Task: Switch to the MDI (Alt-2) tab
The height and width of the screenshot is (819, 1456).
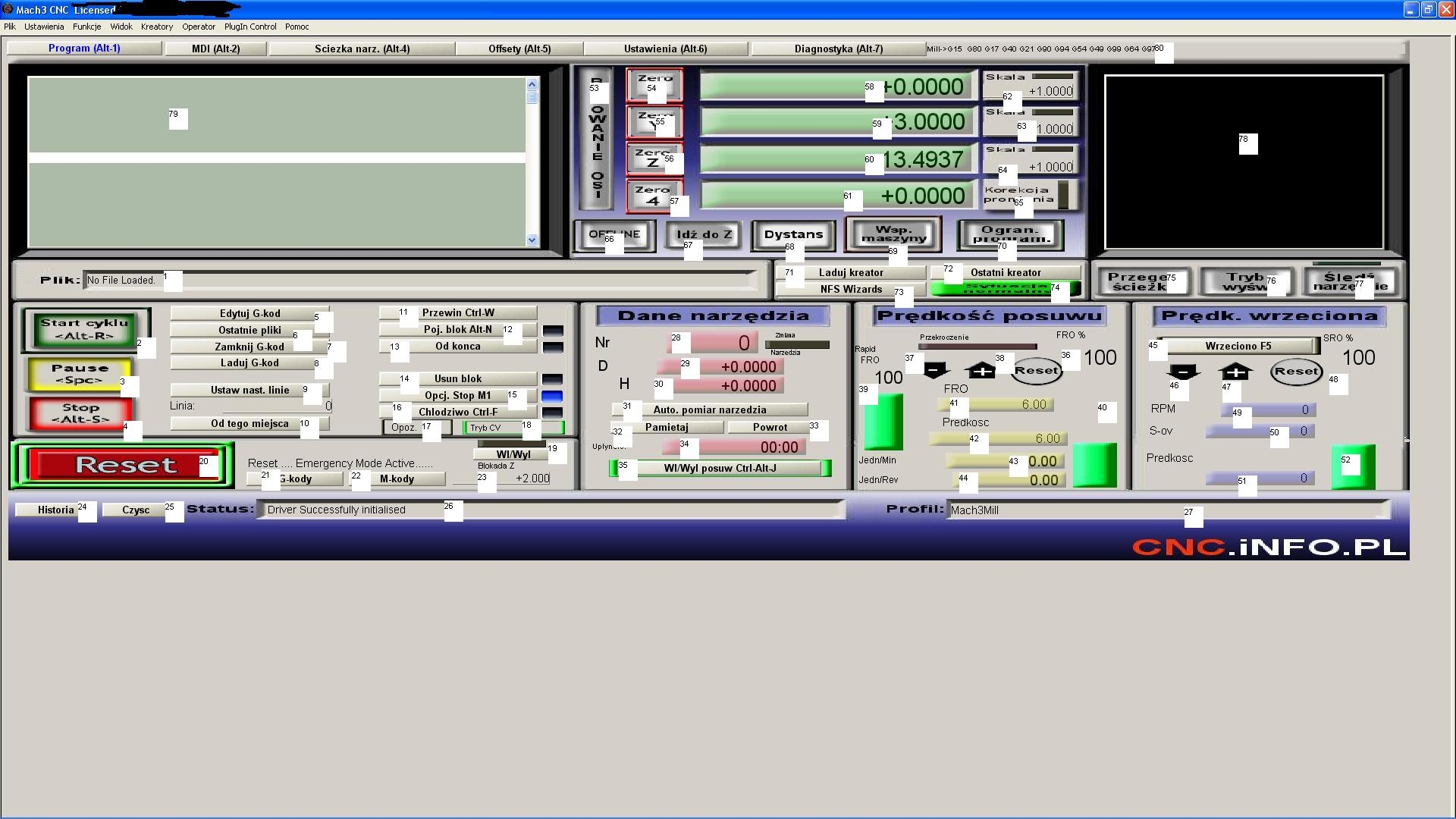Action: coord(216,49)
